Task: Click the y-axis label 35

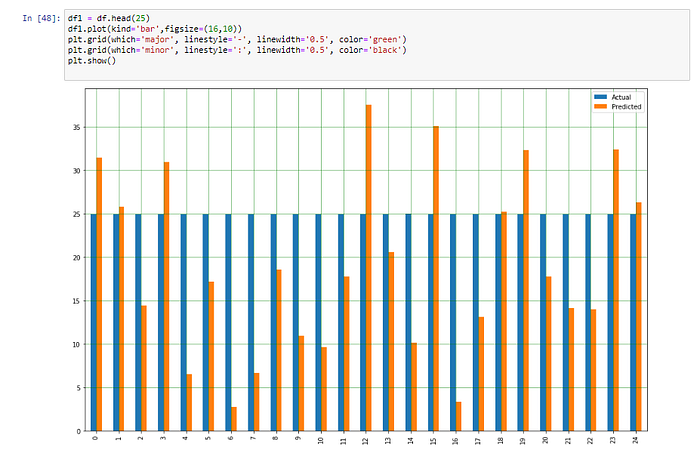Action: (77, 128)
